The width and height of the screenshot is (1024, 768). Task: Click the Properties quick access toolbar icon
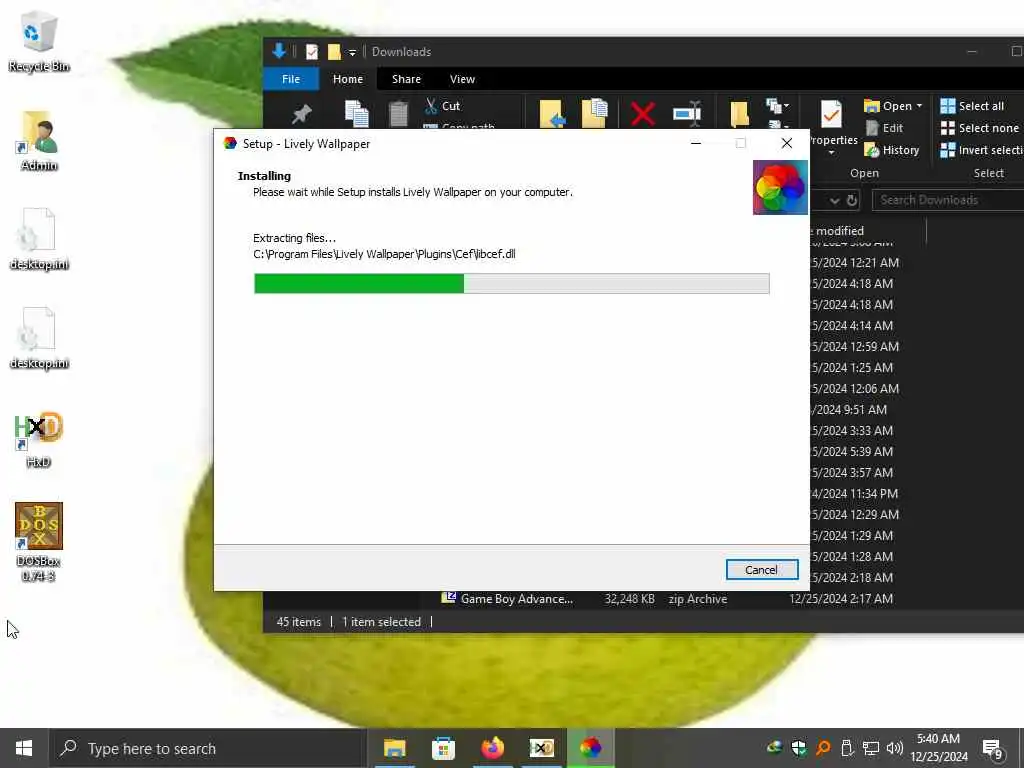point(312,52)
